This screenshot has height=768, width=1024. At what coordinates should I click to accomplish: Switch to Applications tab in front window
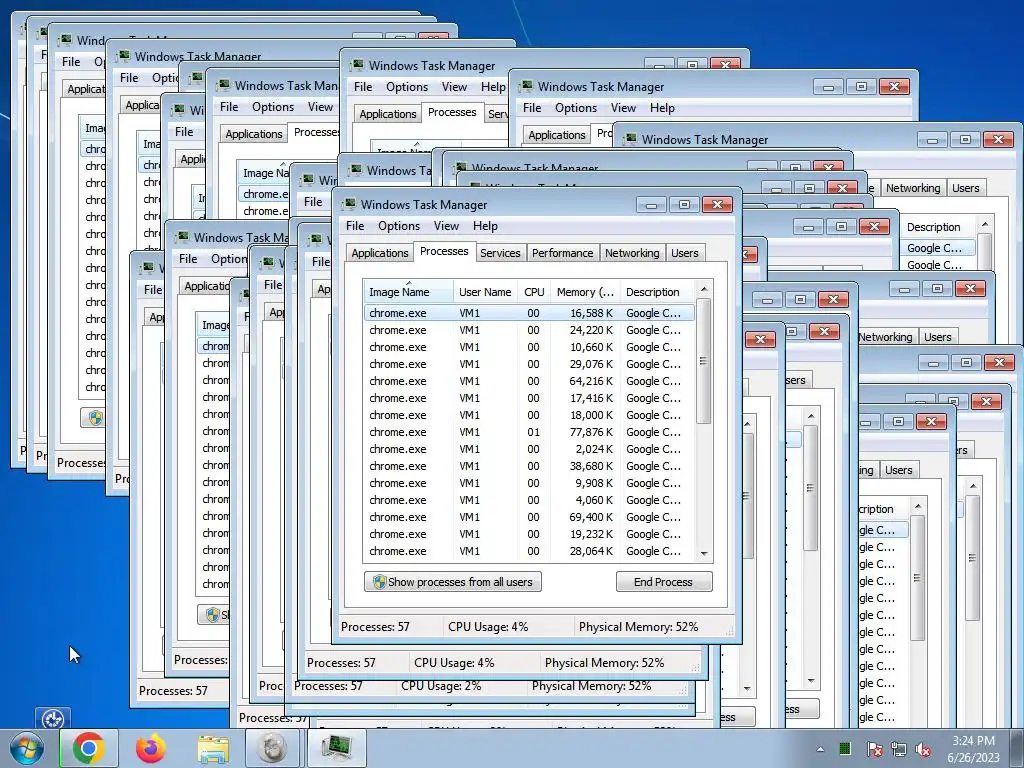(379, 253)
